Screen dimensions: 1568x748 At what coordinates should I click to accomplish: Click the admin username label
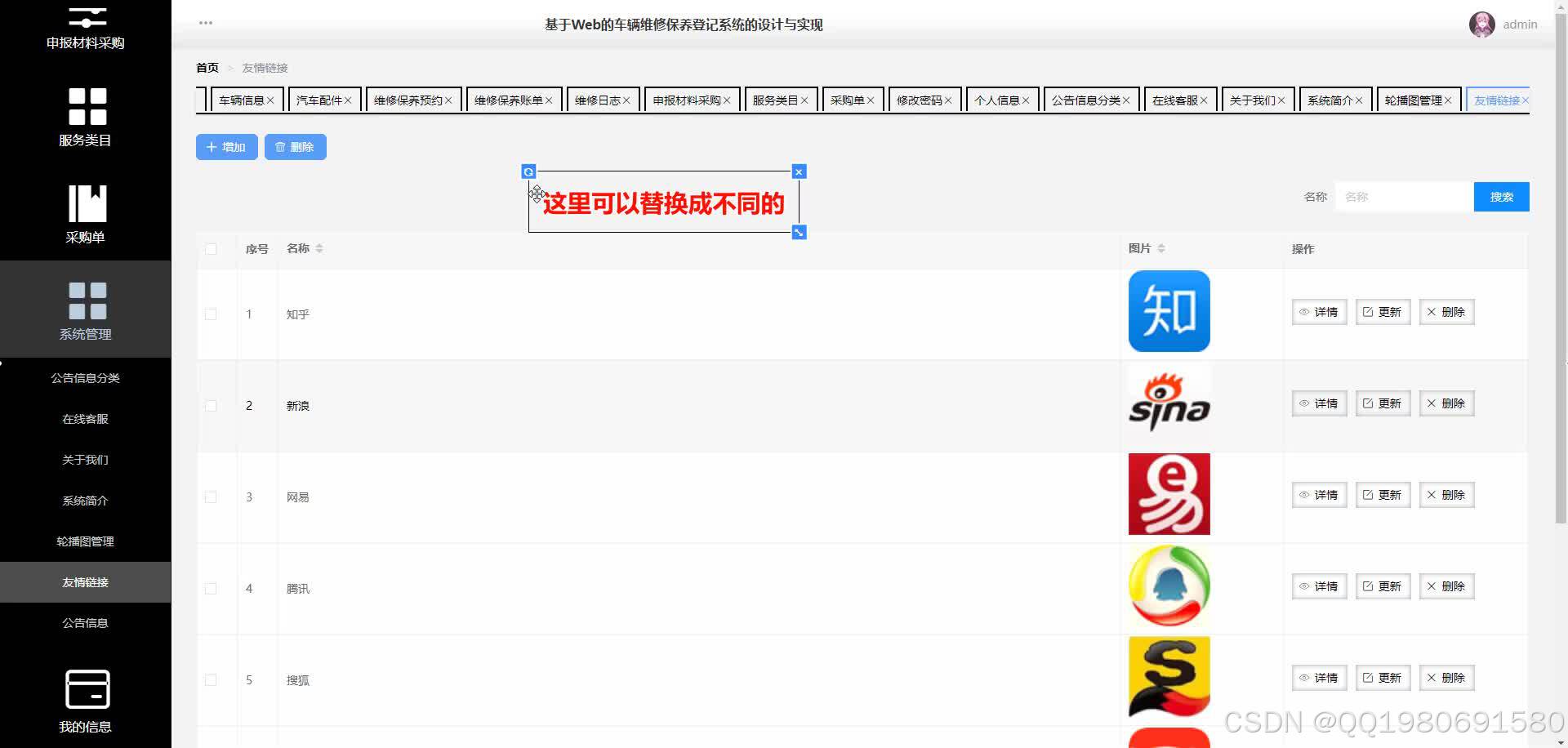(1520, 24)
